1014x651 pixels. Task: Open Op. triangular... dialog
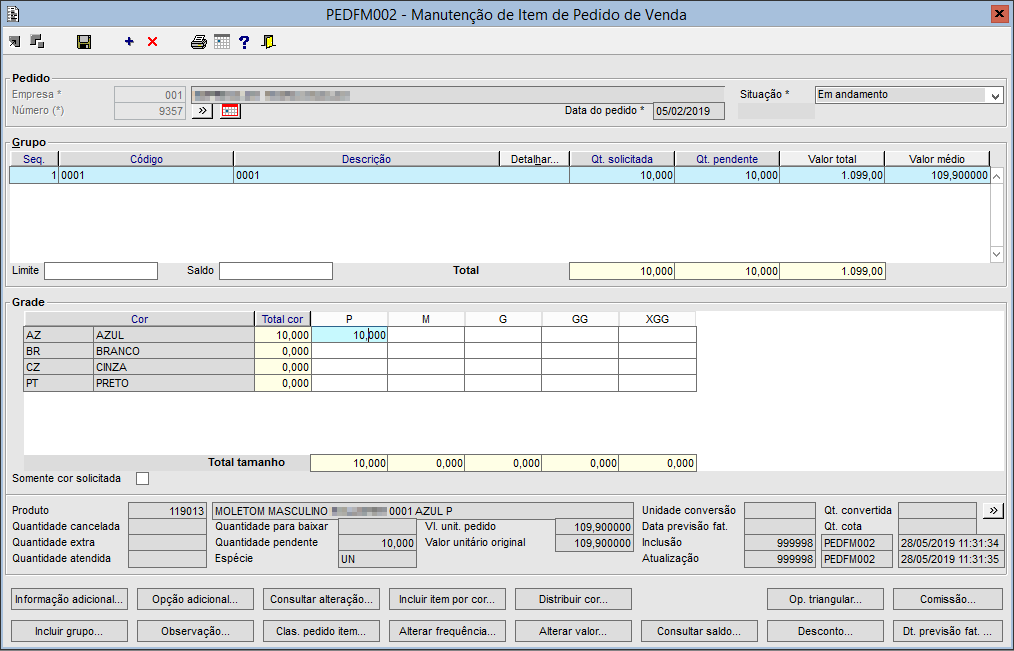click(x=825, y=599)
